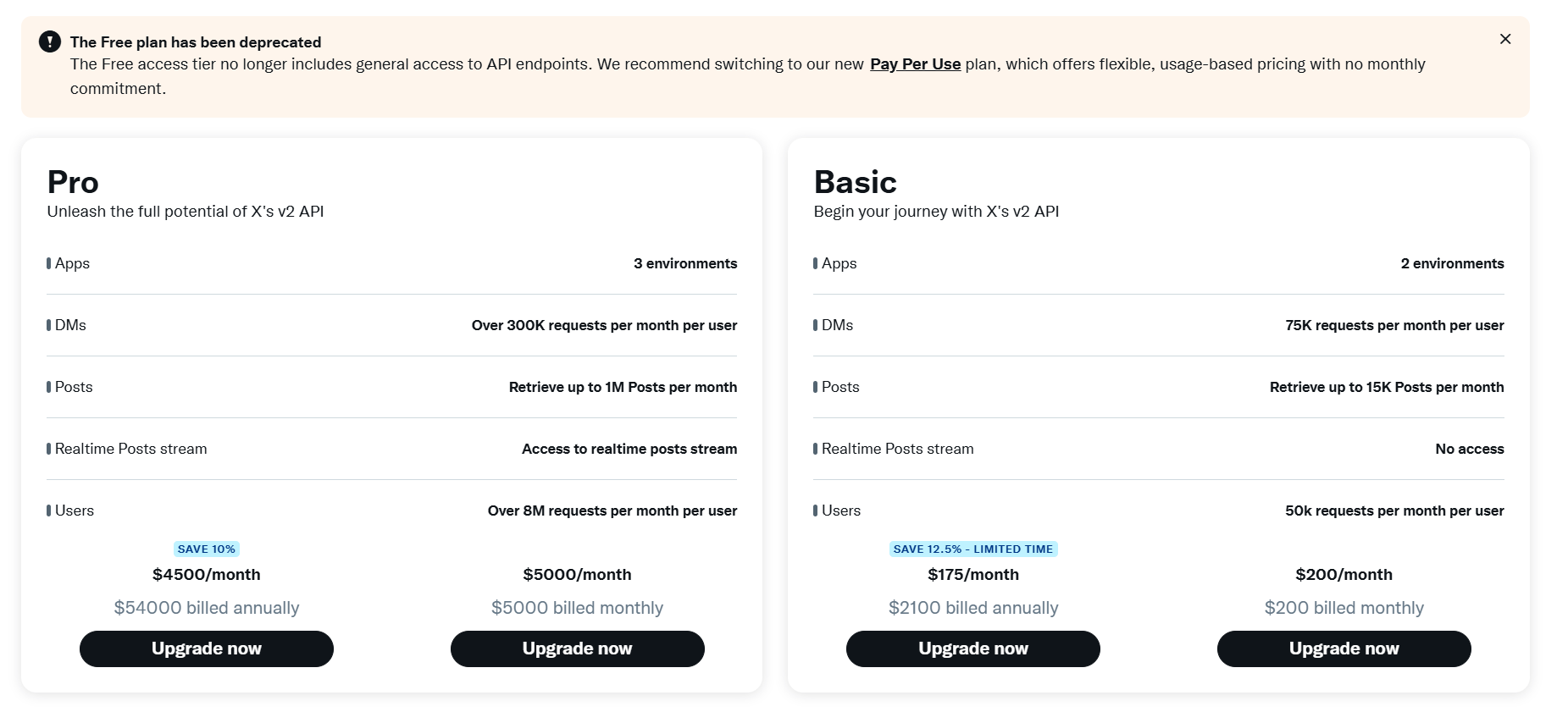
Task: Click the Posts row label under Basic
Action: pyautogui.click(x=839, y=387)
